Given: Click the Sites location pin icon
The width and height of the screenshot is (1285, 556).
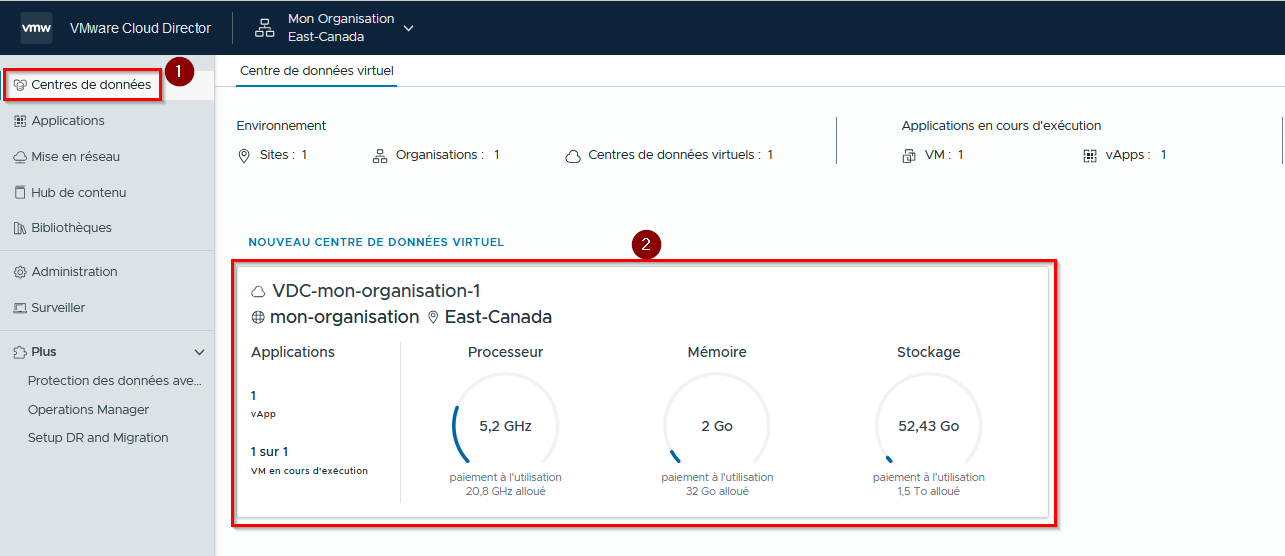Looking at the screenshot, I should click(244, 156).
